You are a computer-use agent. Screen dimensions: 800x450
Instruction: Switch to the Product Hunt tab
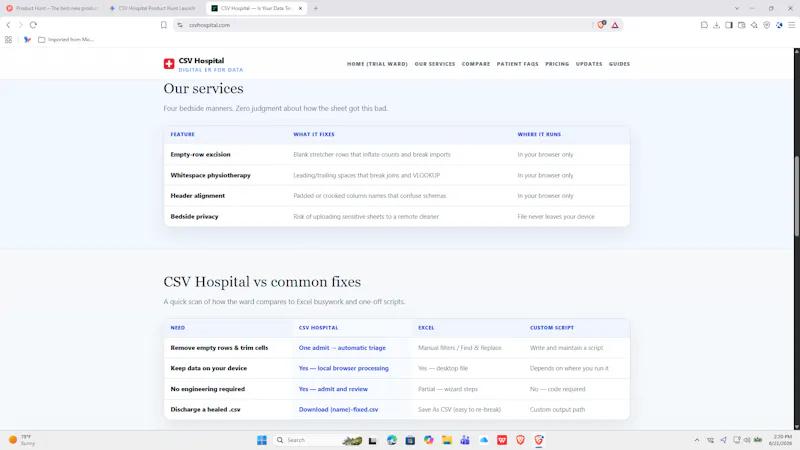click(x=52, y=8)
